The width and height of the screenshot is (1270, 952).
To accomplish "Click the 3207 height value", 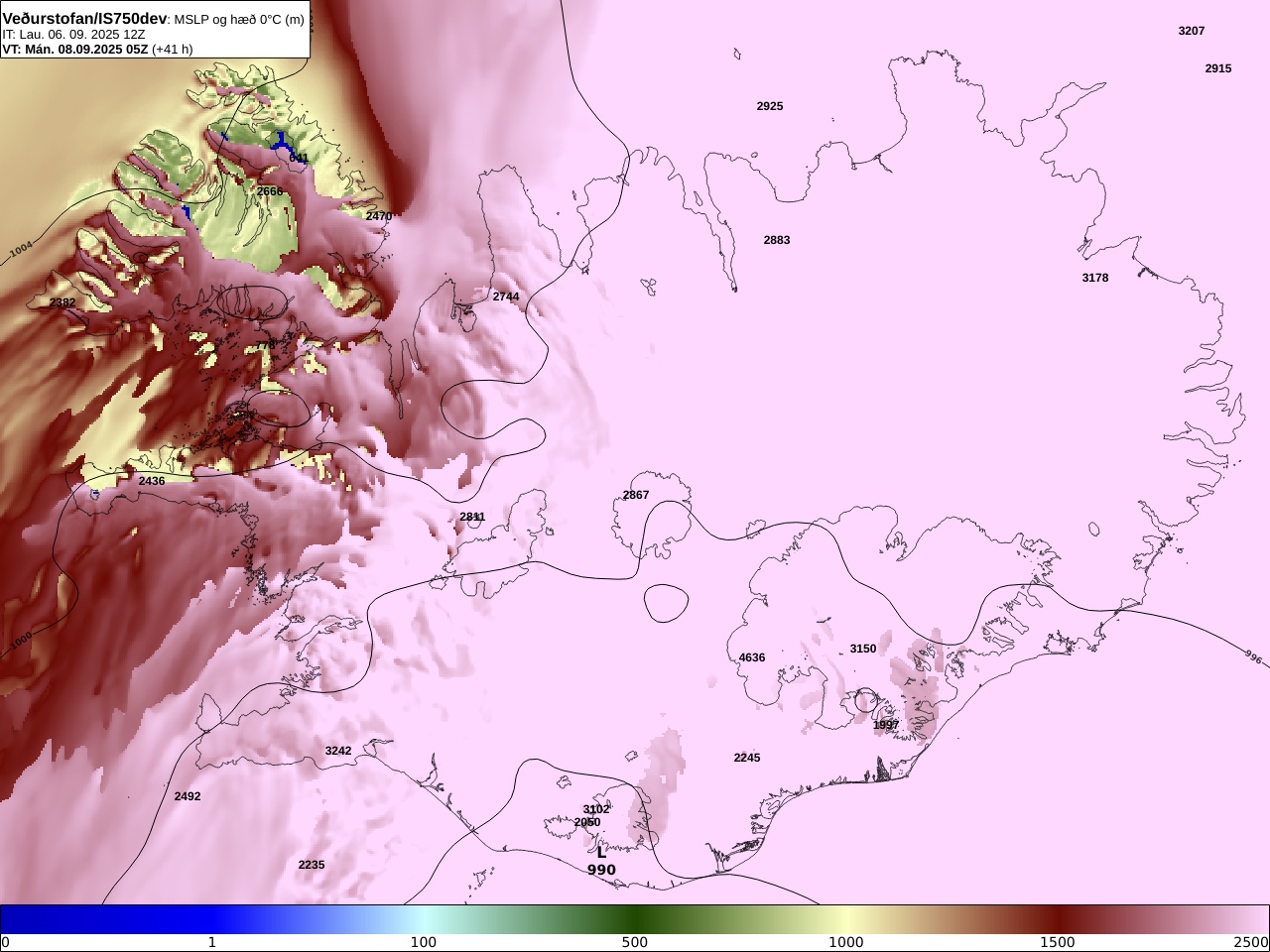I will point(1192,31).
